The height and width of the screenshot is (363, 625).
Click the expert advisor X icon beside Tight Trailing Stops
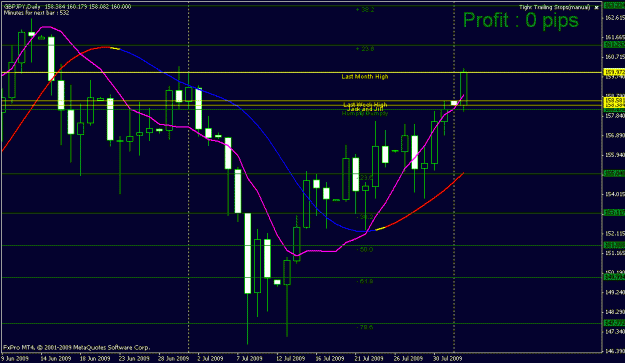(x=597, y=8)
